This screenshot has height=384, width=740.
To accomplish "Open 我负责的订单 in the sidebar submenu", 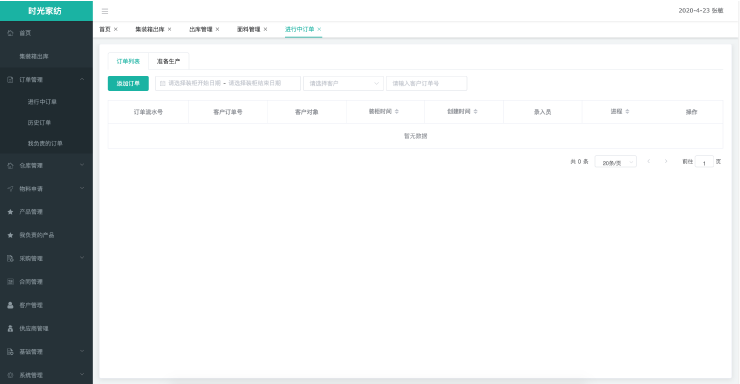I will click(x=46, y=143).
